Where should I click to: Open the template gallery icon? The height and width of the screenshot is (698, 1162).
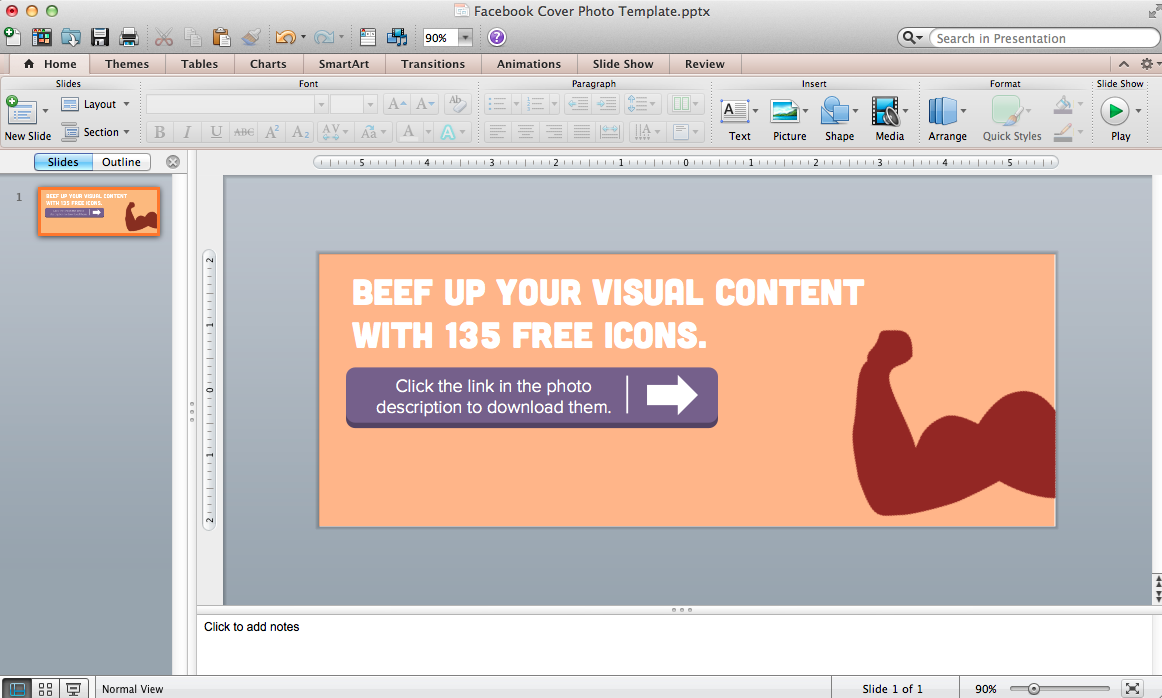tap(42, 37)
